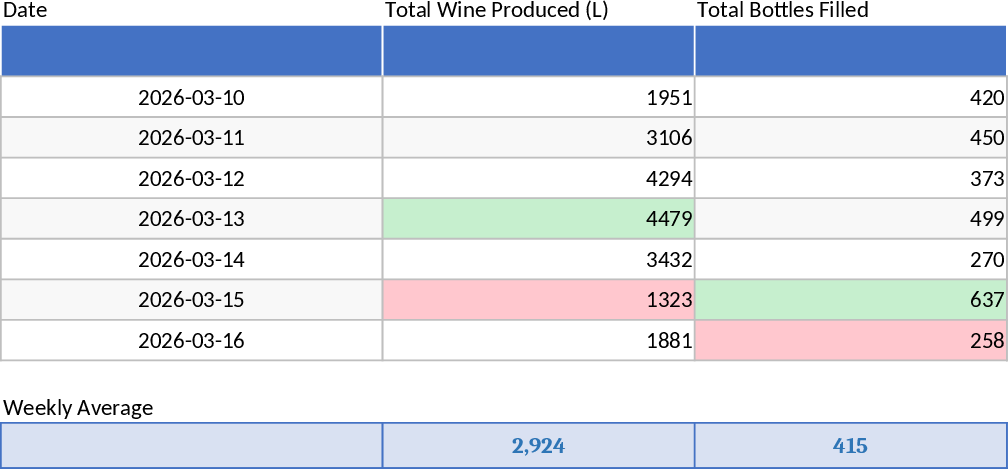Click the date cell 2026-03-13
The image size is (1008, 469).
(191, 219)
